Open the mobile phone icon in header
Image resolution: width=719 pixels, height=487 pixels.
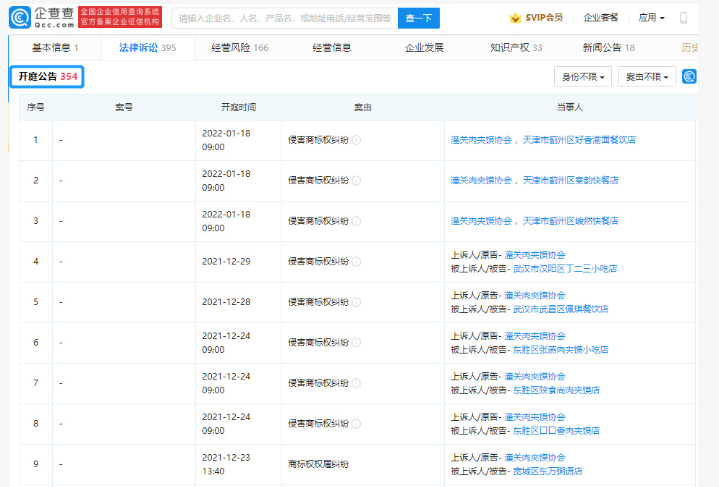[683, 18]
